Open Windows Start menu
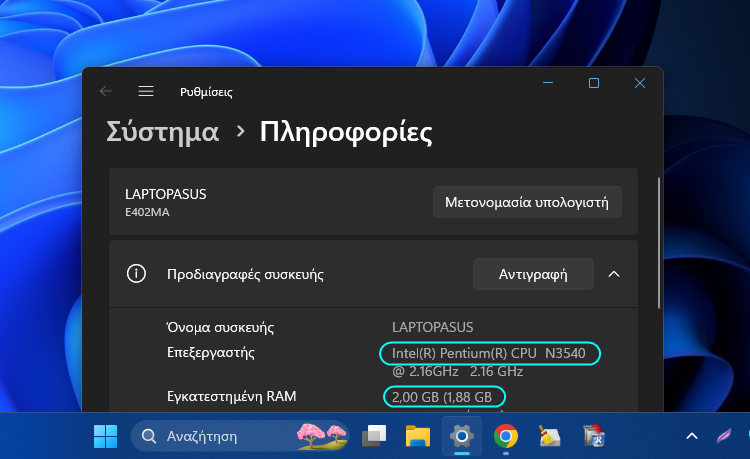The image size is (750, 459). tap(104, 436)
